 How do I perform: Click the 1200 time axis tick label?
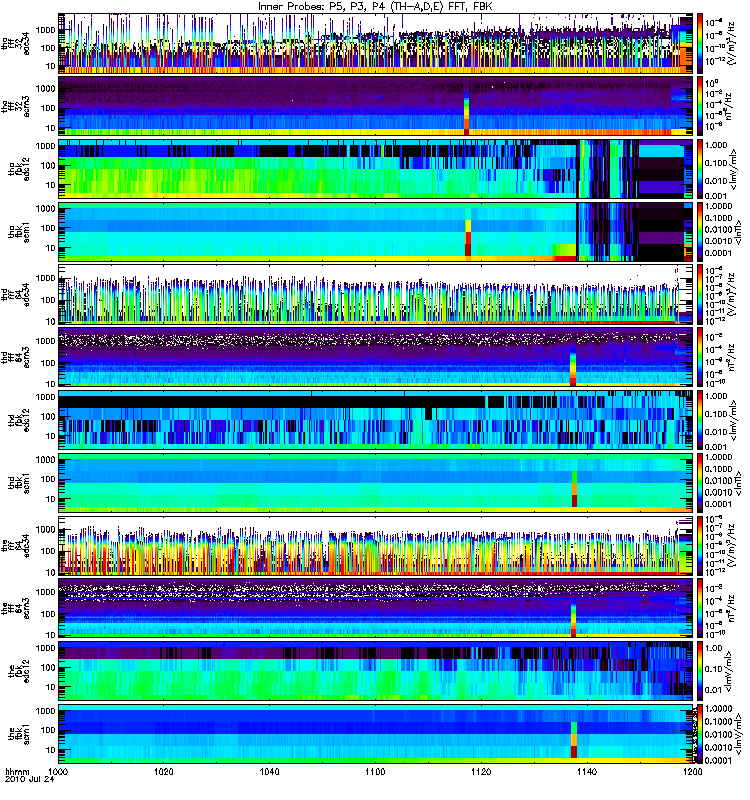(692, 772)
